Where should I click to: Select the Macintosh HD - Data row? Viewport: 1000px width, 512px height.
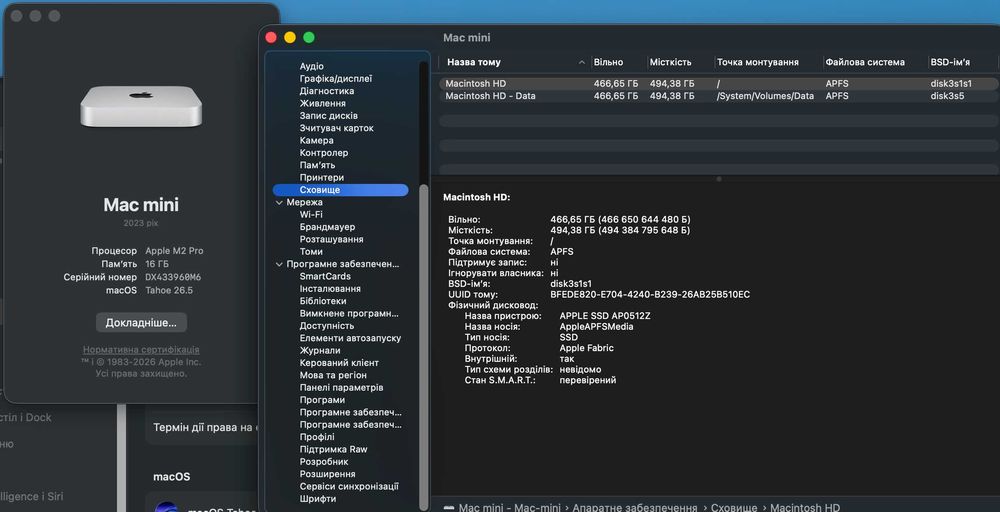pyautogui.click(x=718, y=96)
